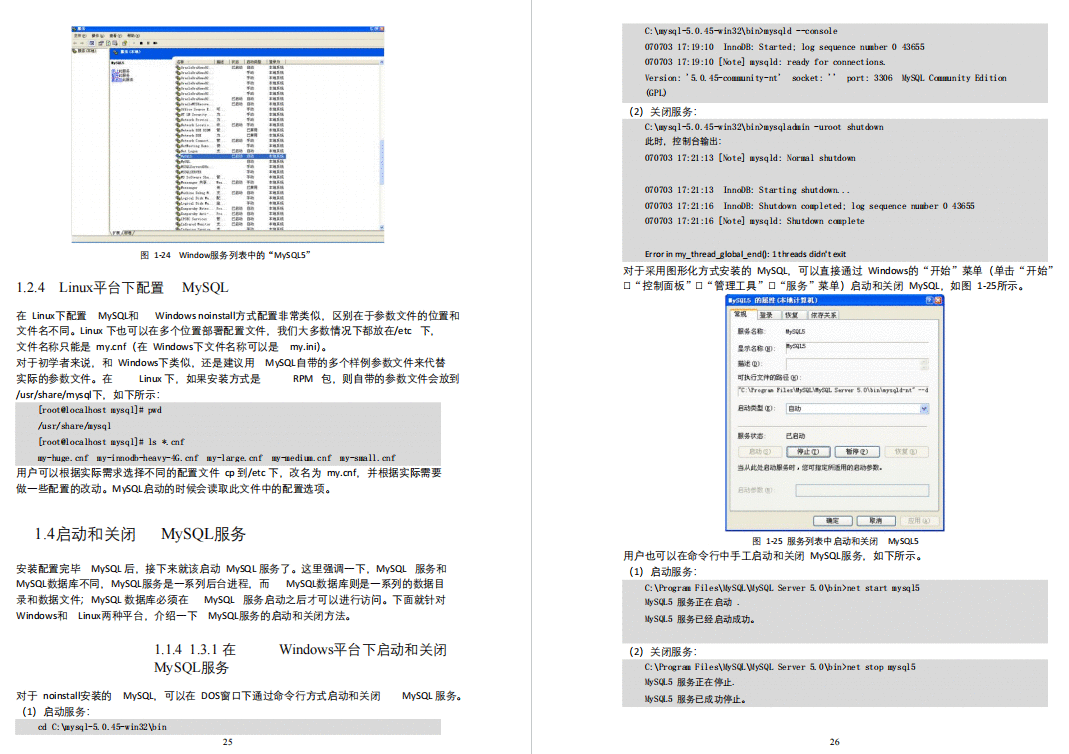The height and width of the screenshot is (754, 1069).
Task: Sort the services list by 名称 column
Action: (x=182, y=62)
